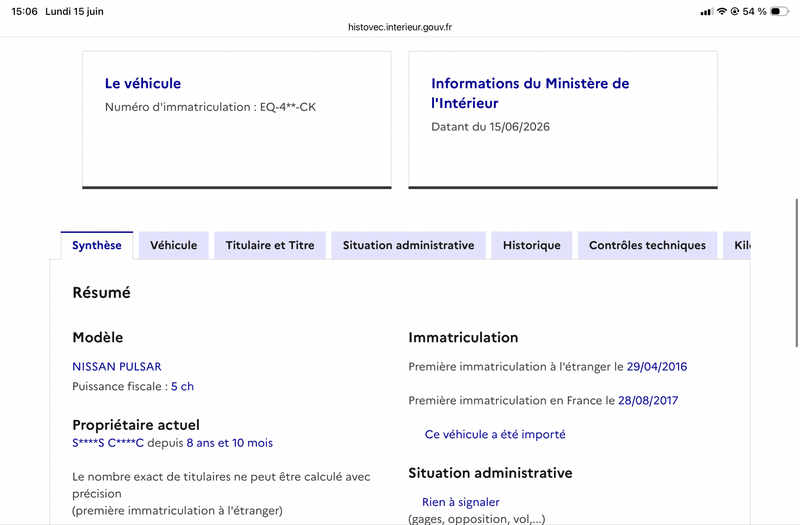Select the partially visible Kil… tab
The image size is (800, 525).
click(737, 245)
